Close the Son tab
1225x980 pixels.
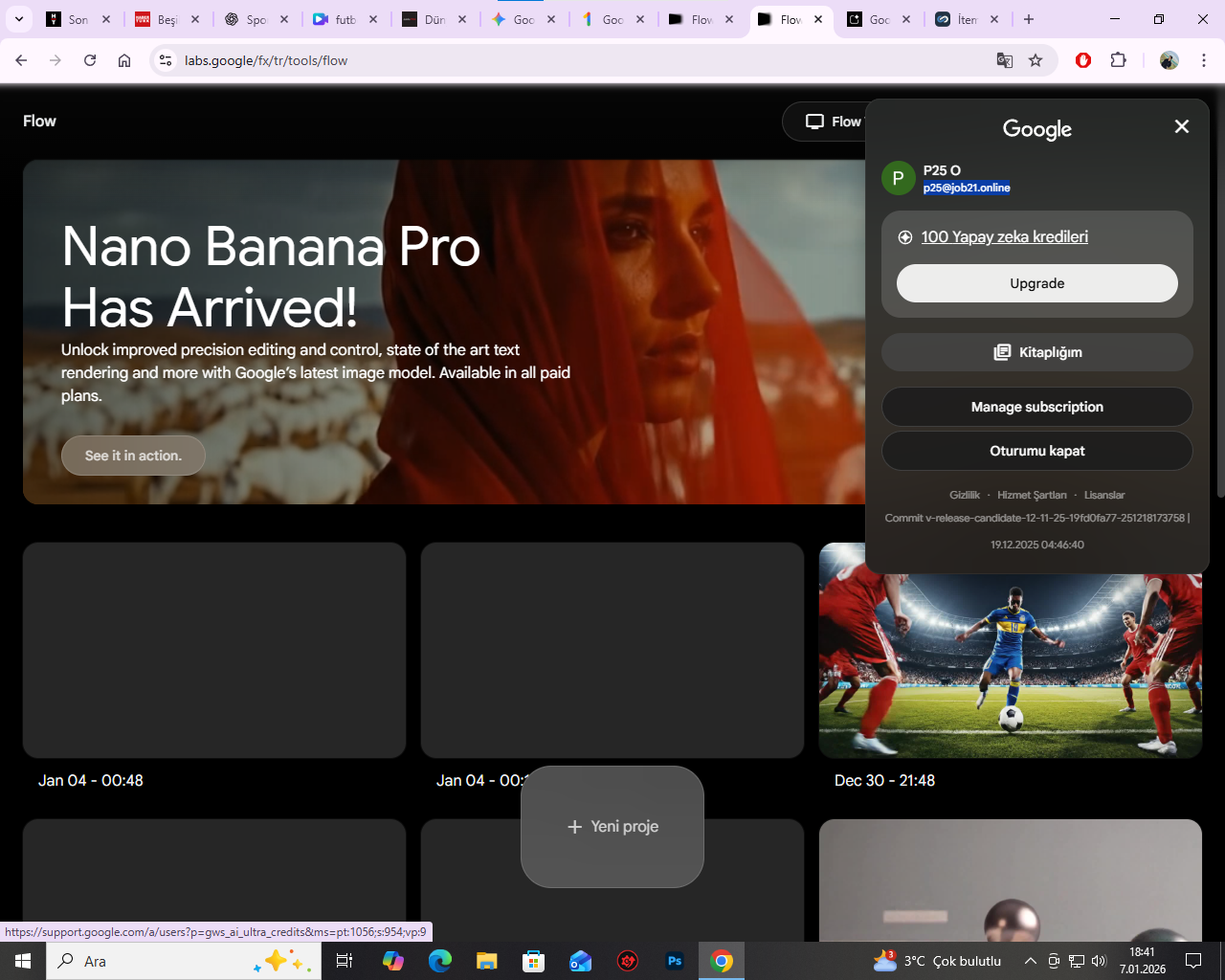[x=106, y=19]
